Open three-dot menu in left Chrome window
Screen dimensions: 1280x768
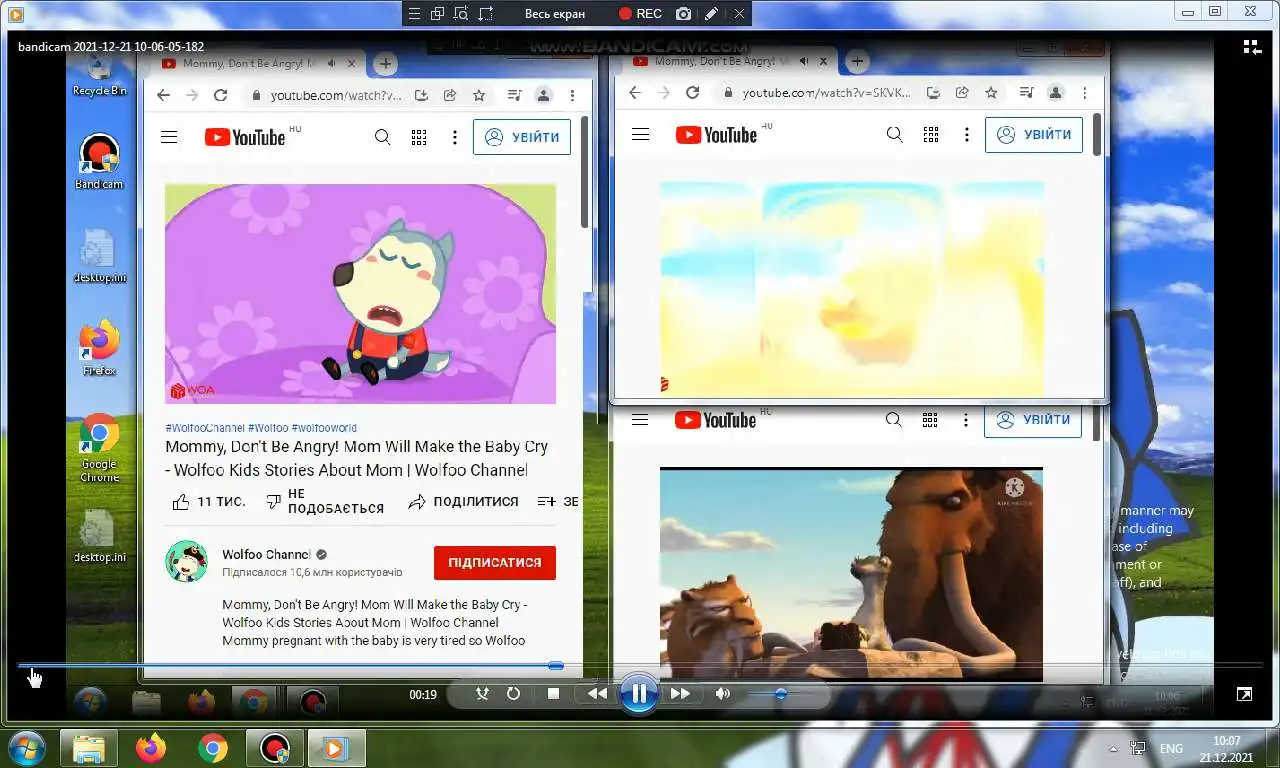[x=572, y=95]
